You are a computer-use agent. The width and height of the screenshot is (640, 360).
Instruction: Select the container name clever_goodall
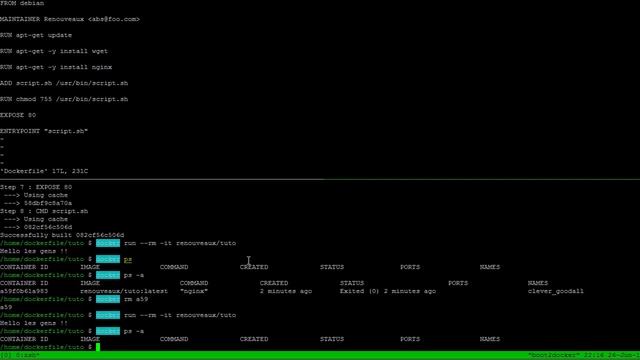pos(556,291)
